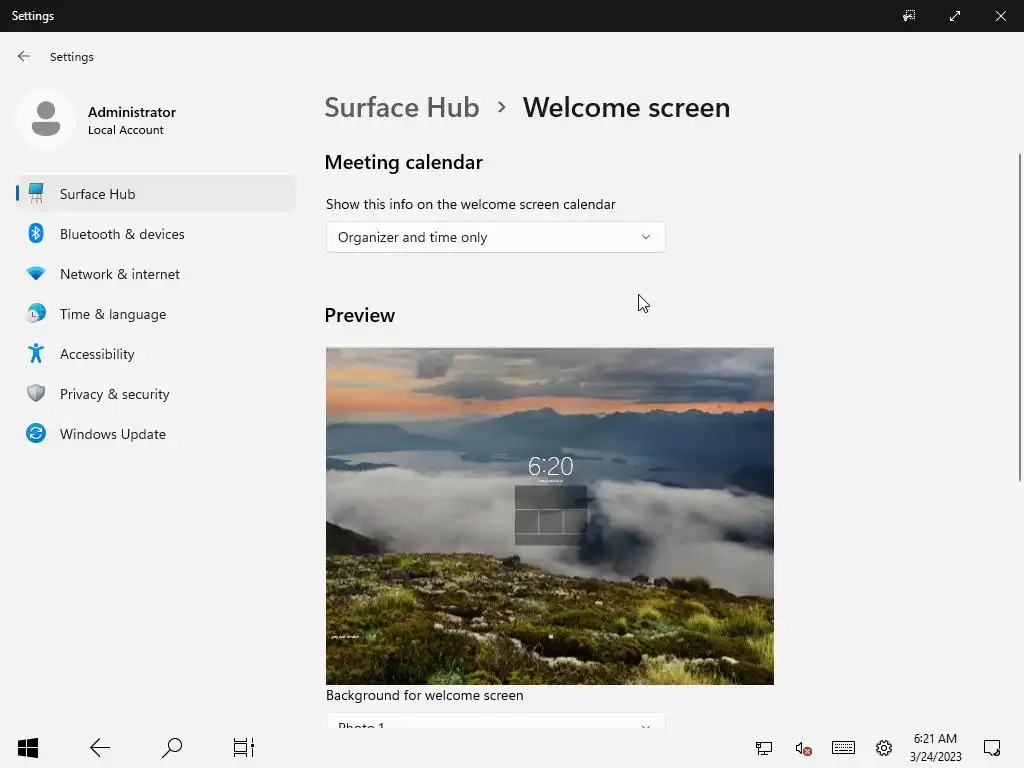The height and width of the screenshot is (768, 1024).
Task: Click the Wi-Fi network icon in the sidebar
Action: [x=36, y=274]
